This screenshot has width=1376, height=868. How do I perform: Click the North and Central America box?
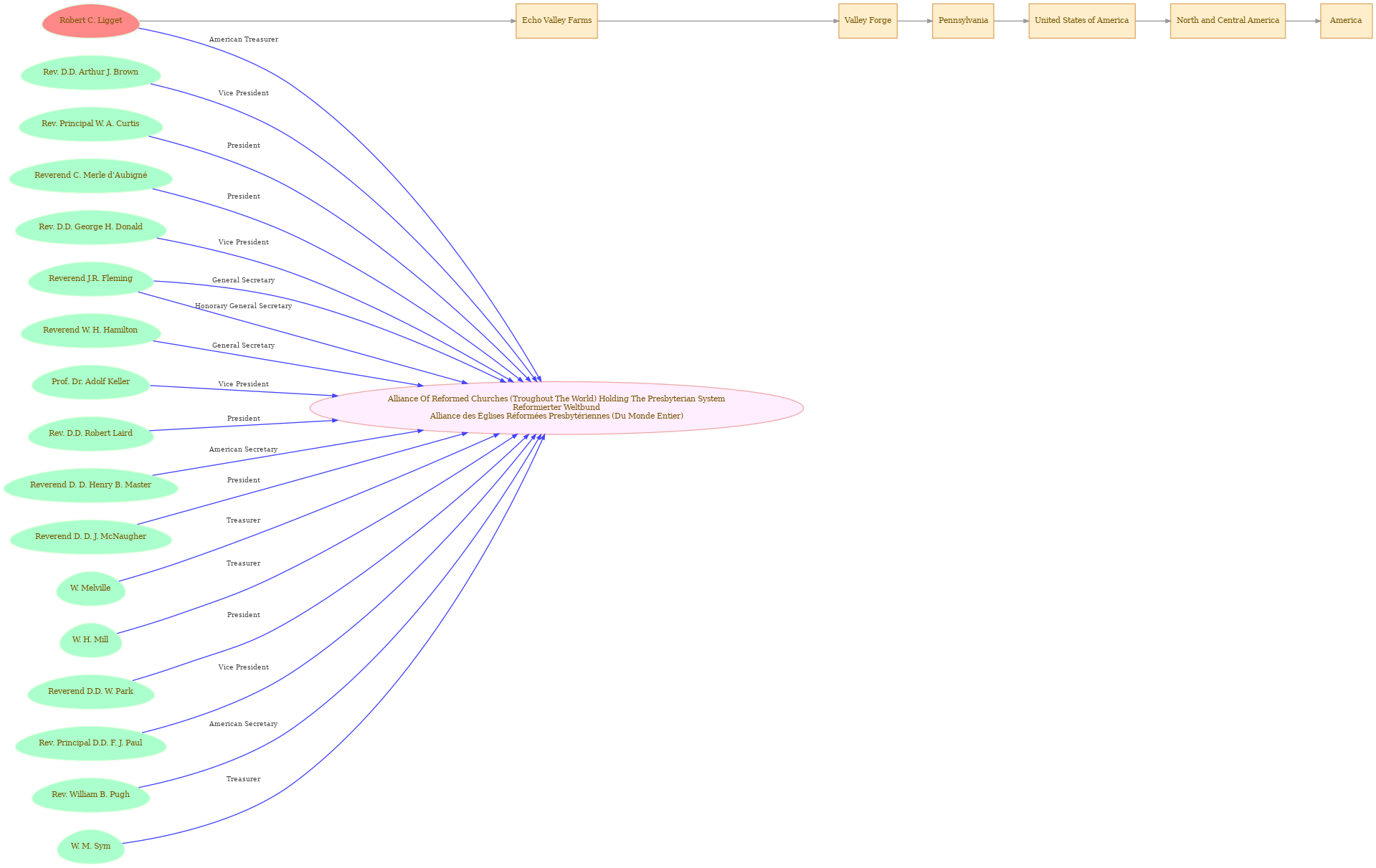[x=1228, y=21]
